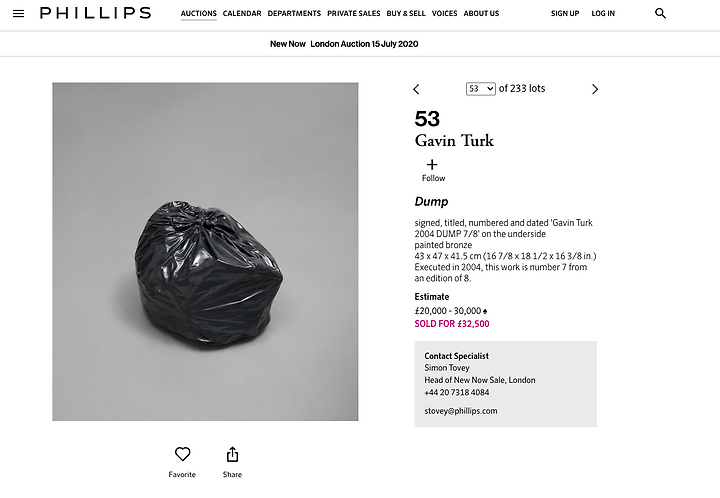Open New Now London Auction link
Viewport: 720px width, 498px height.
[359, 44]
